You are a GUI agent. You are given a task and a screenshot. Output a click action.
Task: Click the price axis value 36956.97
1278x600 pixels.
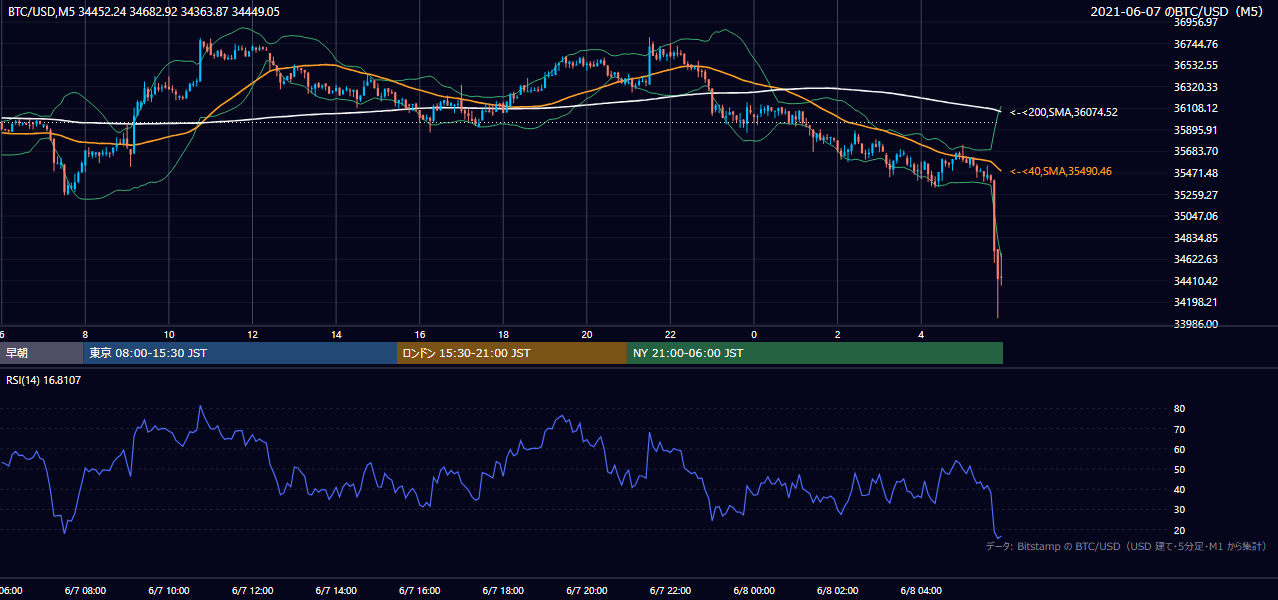click(x=1195, y=22)
